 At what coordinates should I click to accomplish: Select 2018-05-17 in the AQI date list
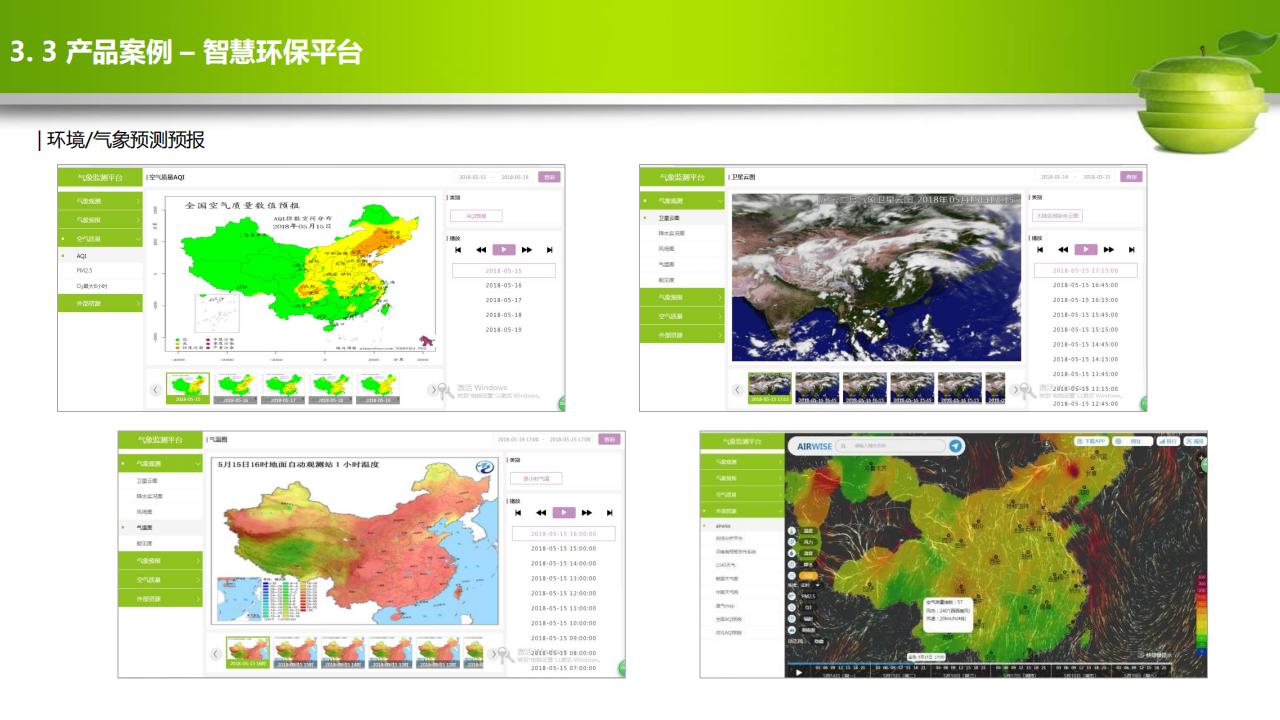[504, 300]
